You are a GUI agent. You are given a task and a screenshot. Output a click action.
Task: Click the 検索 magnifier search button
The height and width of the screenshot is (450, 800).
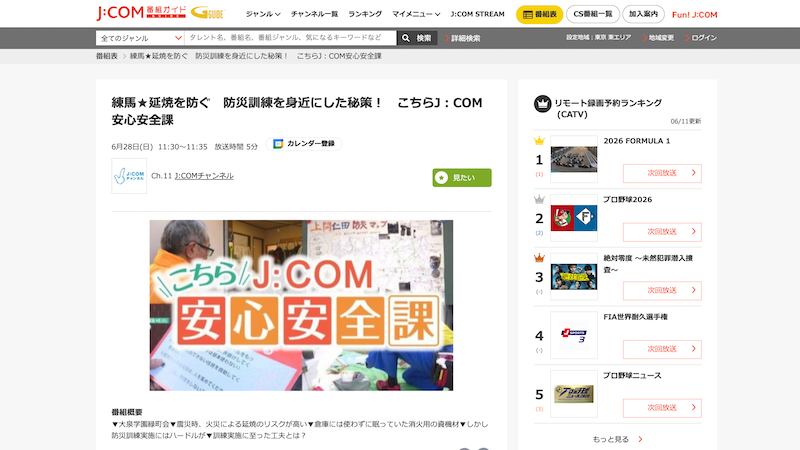point(417,38)
